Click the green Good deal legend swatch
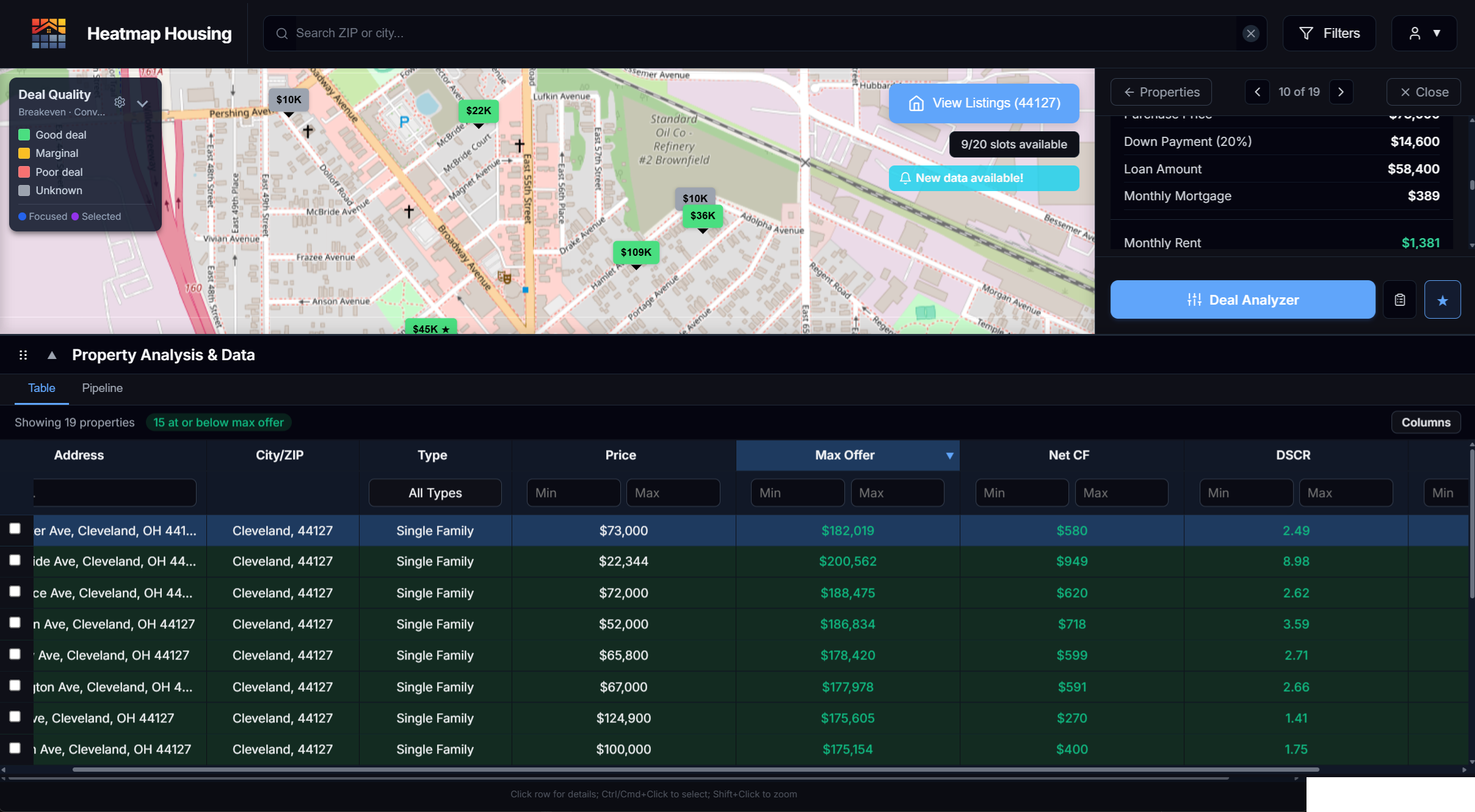The height and width of the screenshot is (812, 1475). click(x=24, y=134)
